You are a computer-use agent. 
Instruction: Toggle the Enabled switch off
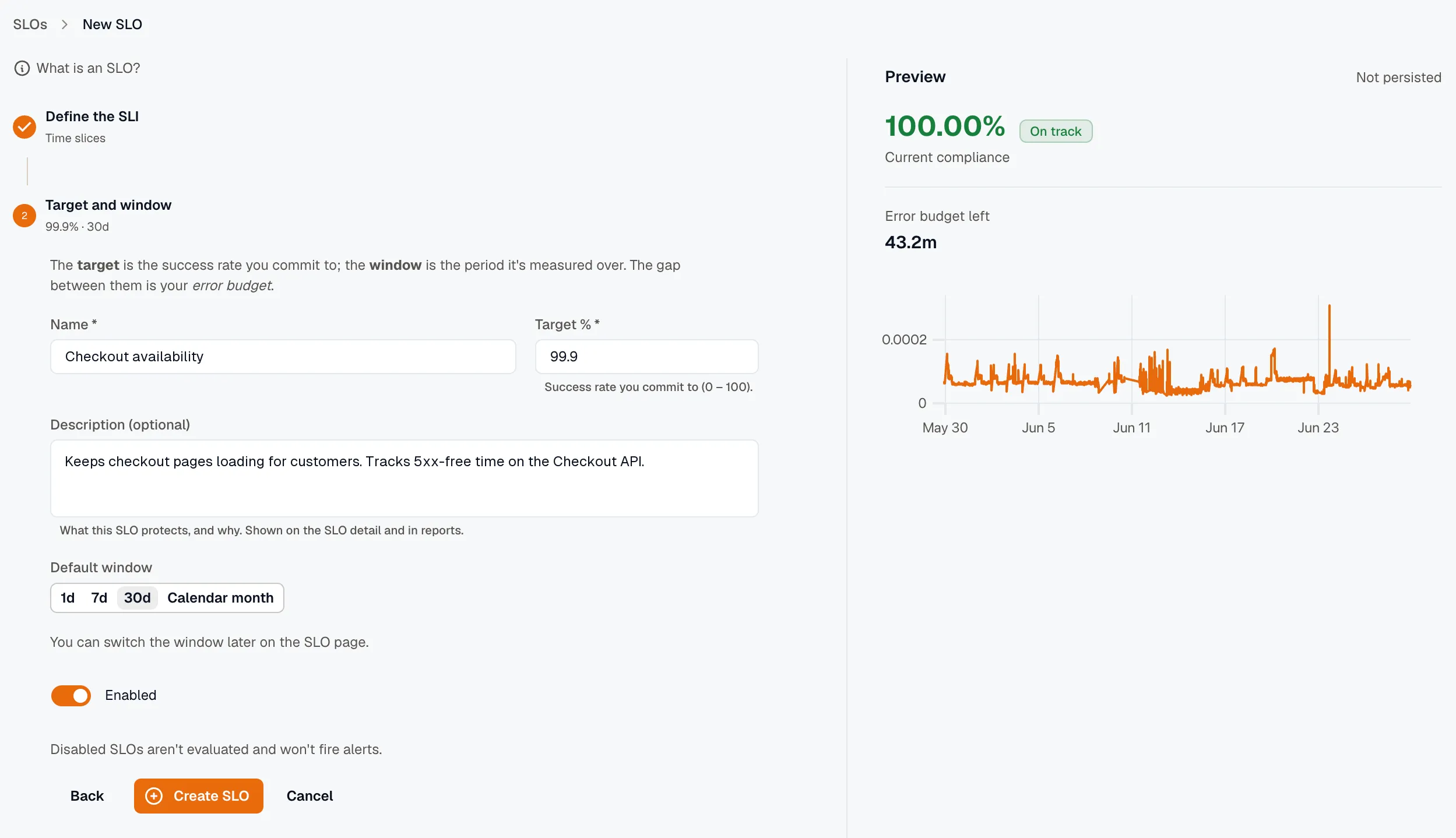(71, 696)
